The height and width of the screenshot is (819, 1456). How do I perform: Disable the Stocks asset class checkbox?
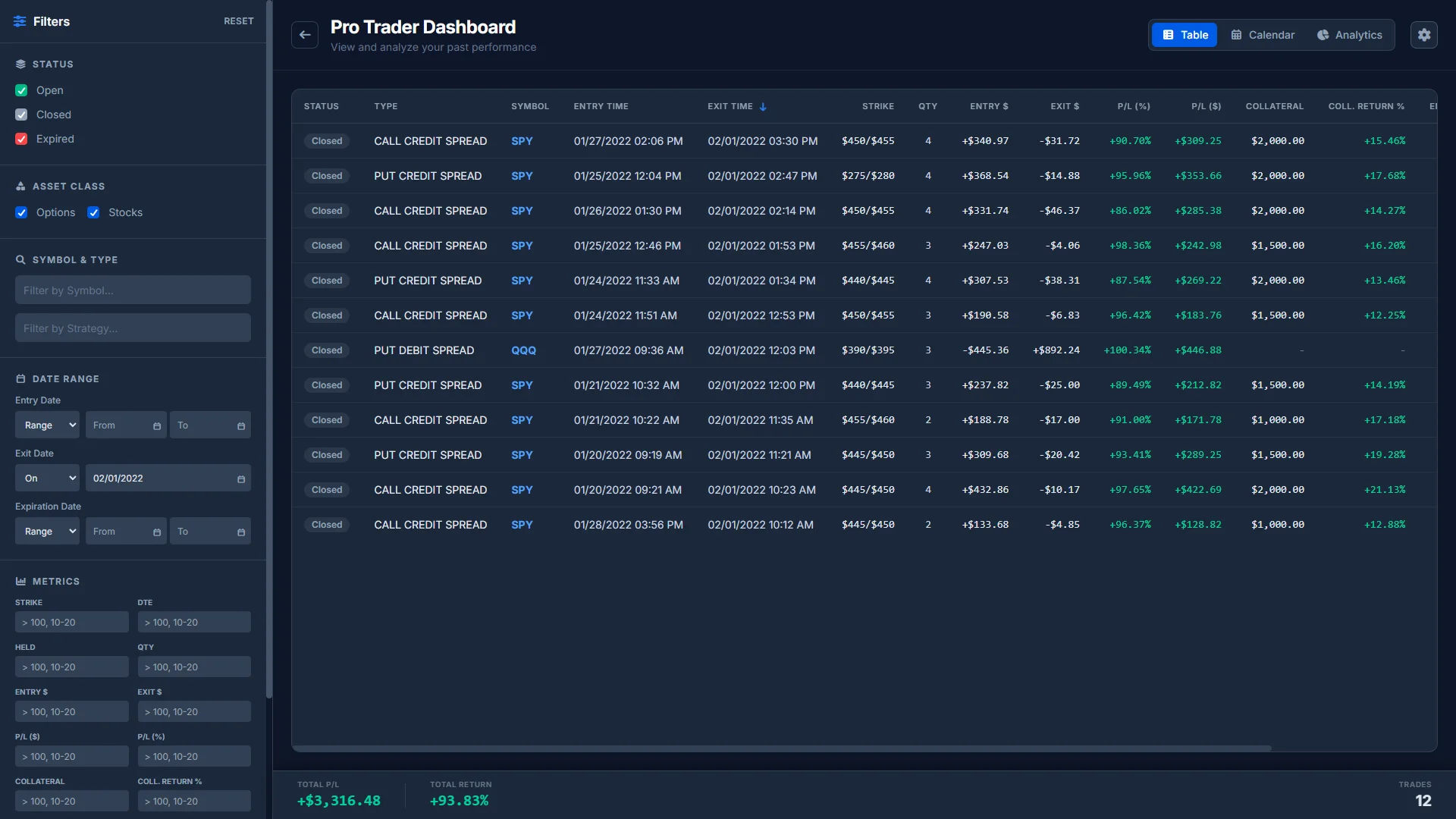pos(93,212)
